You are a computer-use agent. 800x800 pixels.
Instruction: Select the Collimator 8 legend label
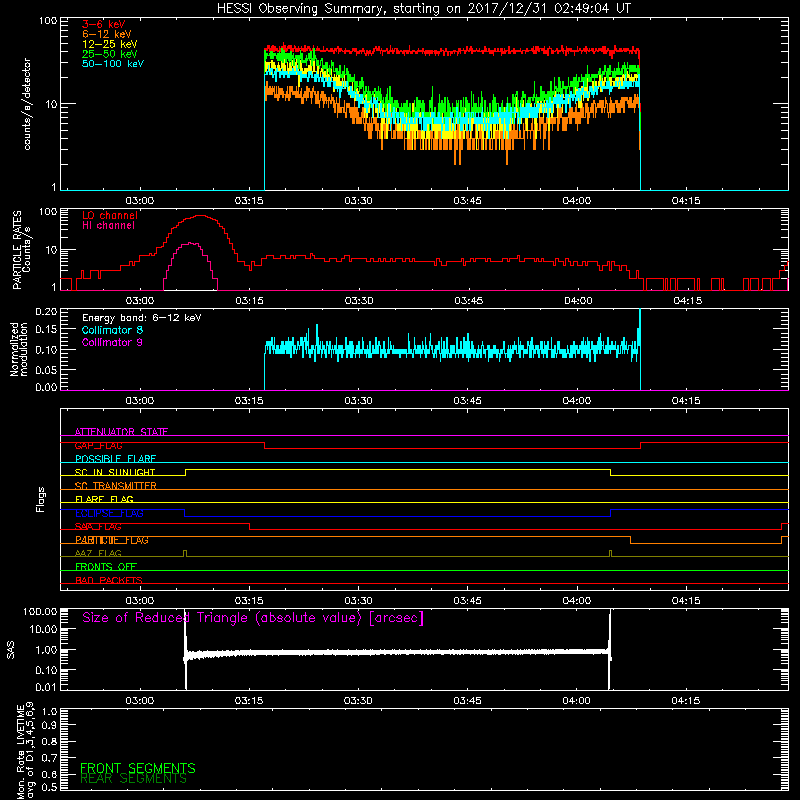(x=112, y=330)
